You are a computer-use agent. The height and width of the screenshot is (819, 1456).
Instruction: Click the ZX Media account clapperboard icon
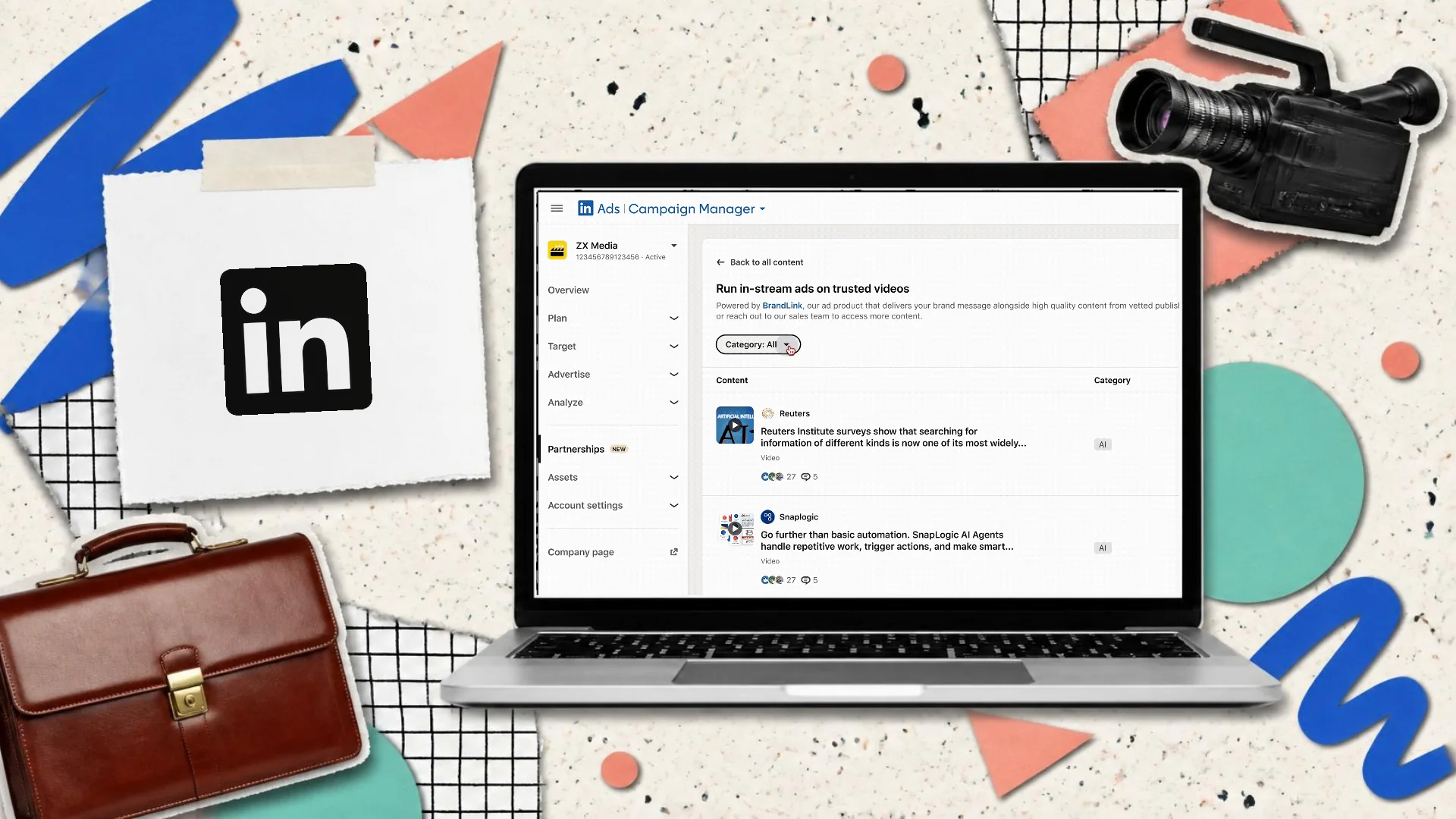[x=557, y=250]
